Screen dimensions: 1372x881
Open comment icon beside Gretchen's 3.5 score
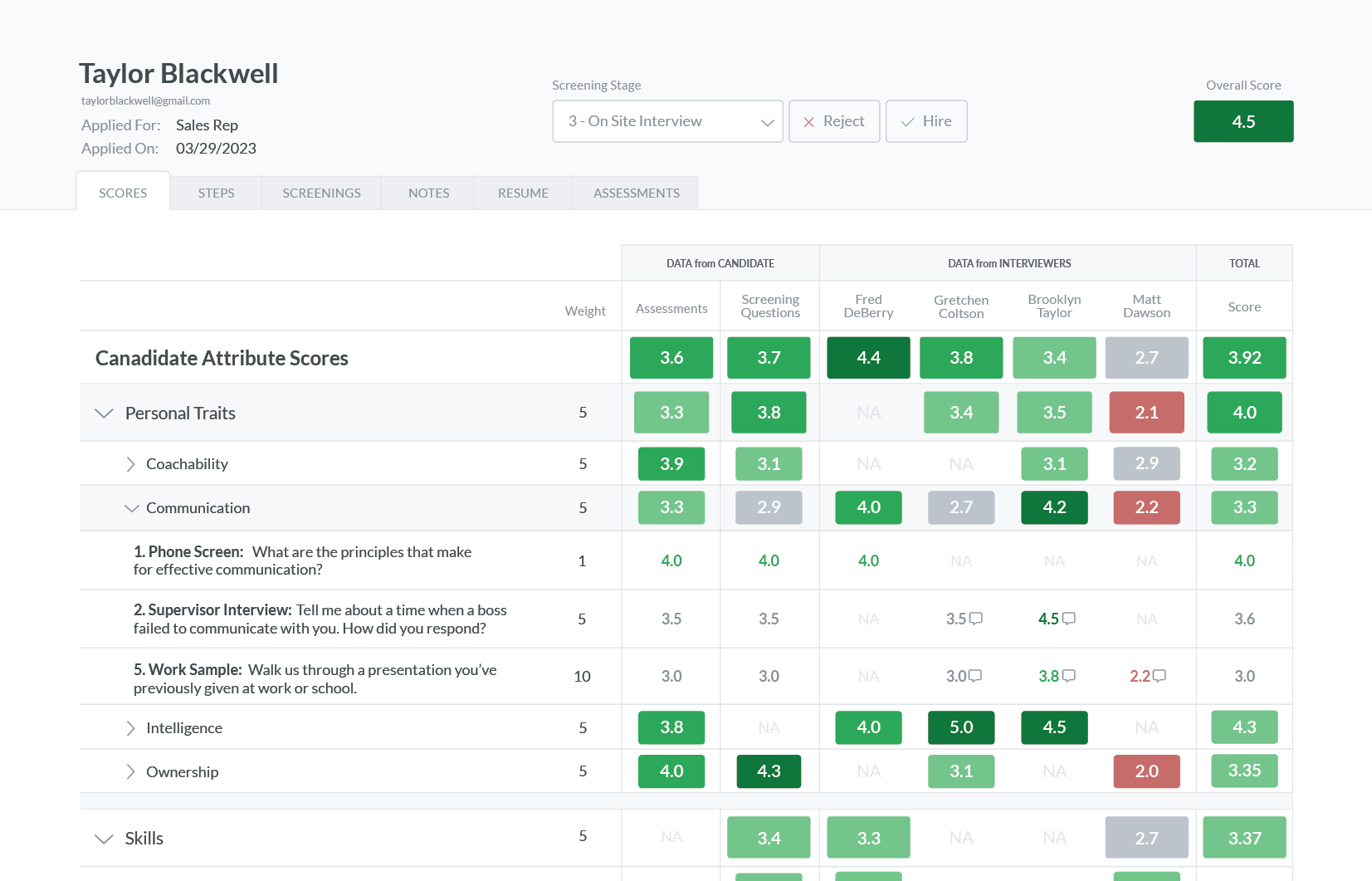point(976,619)
